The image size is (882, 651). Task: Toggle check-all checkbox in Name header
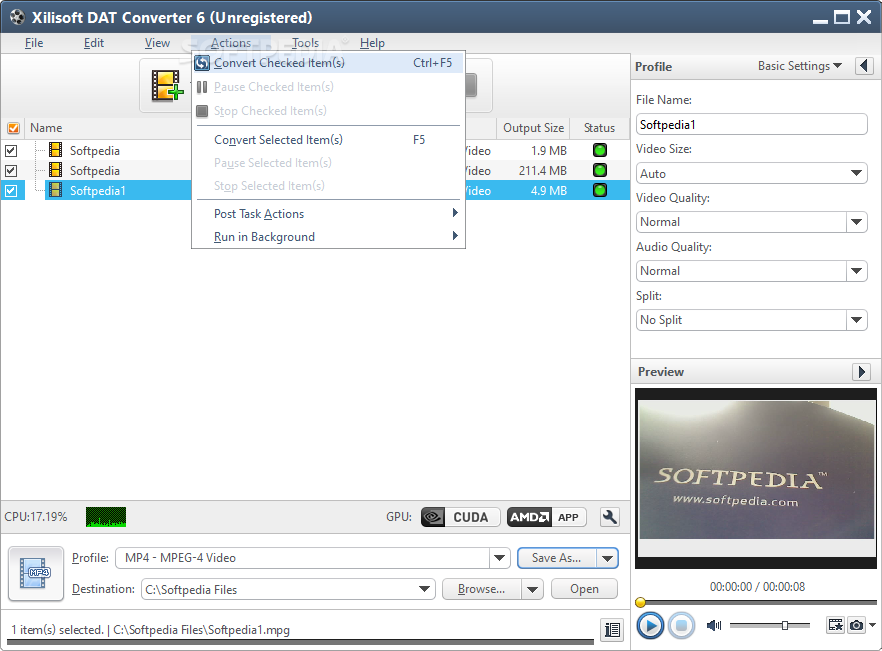coord(13,128)
